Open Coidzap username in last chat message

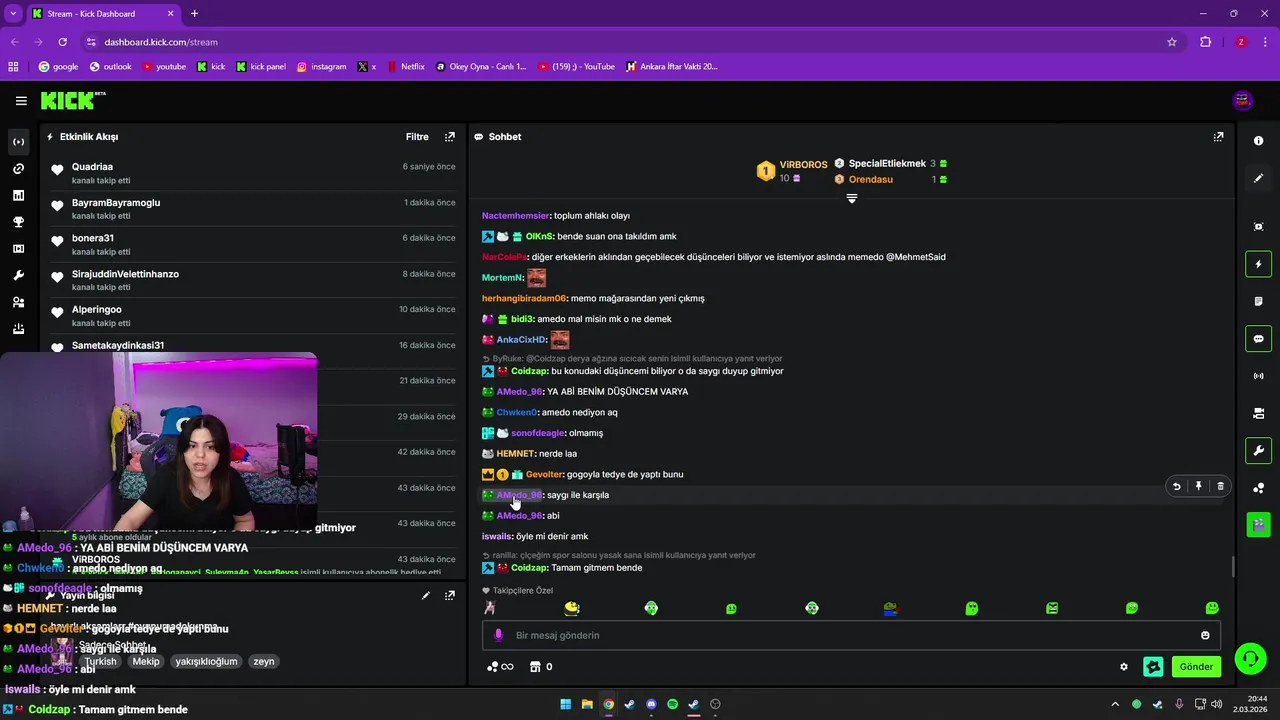click(528, 568)
